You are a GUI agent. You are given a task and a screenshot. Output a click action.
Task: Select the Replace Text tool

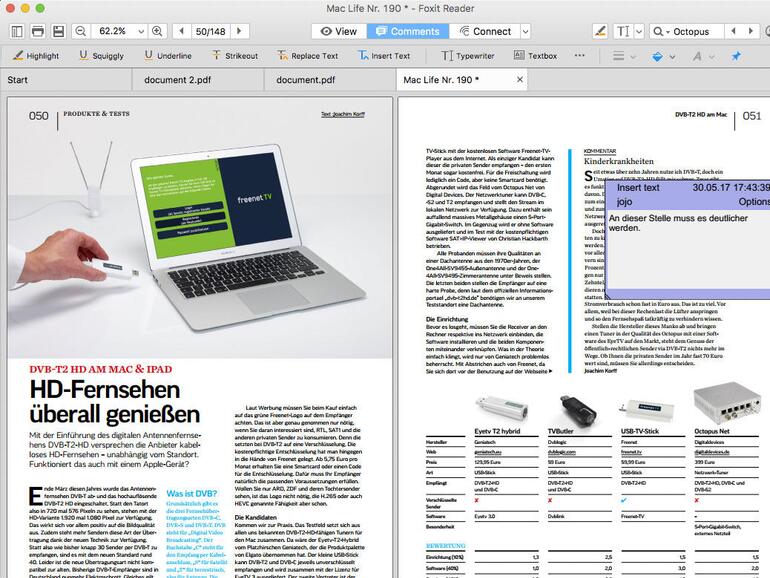point(307,55)
